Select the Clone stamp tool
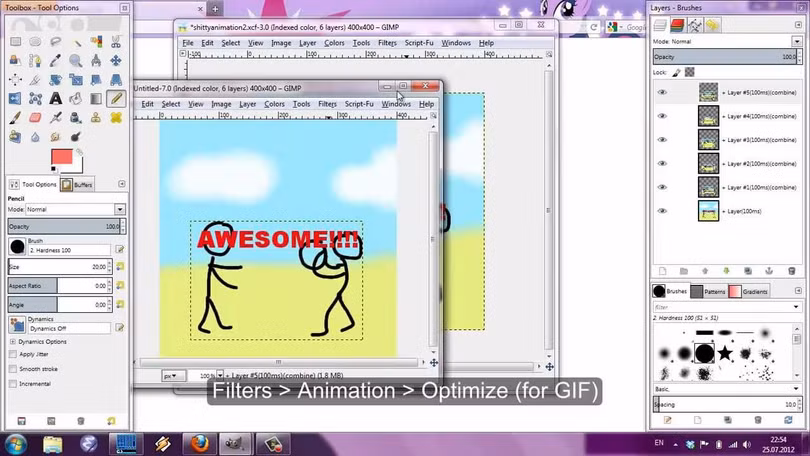This screenshot has width=810, height=456. tap(96, 118)
